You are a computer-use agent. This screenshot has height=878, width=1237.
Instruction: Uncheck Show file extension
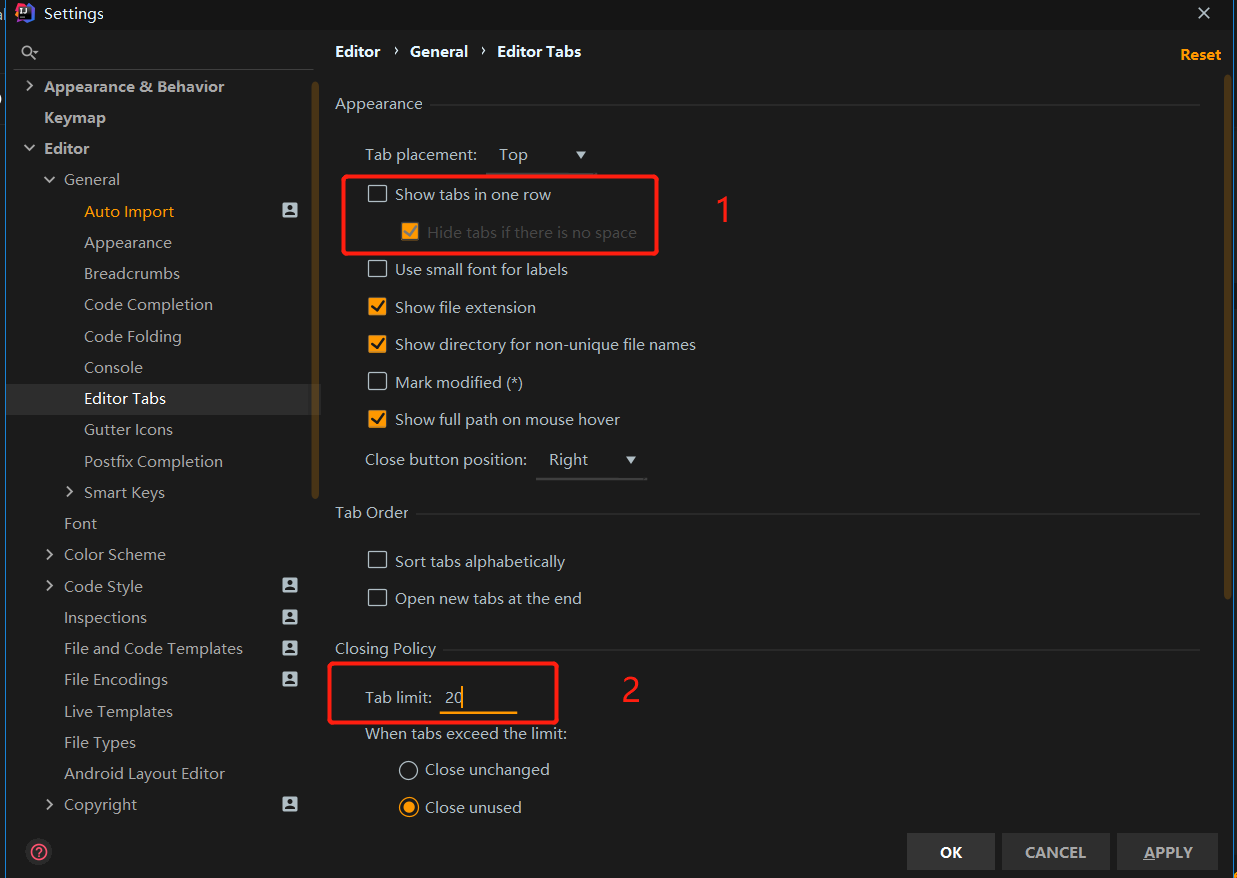377,307
